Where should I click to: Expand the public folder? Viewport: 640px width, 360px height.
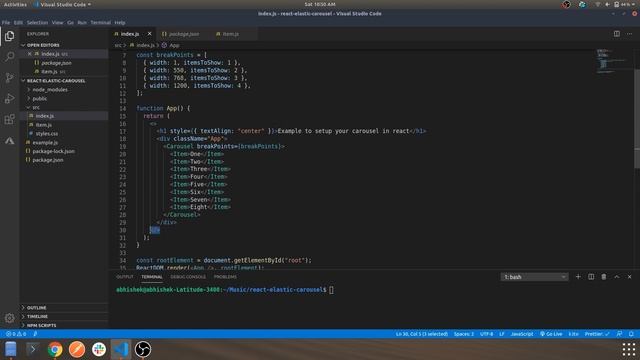click(40, 99)
